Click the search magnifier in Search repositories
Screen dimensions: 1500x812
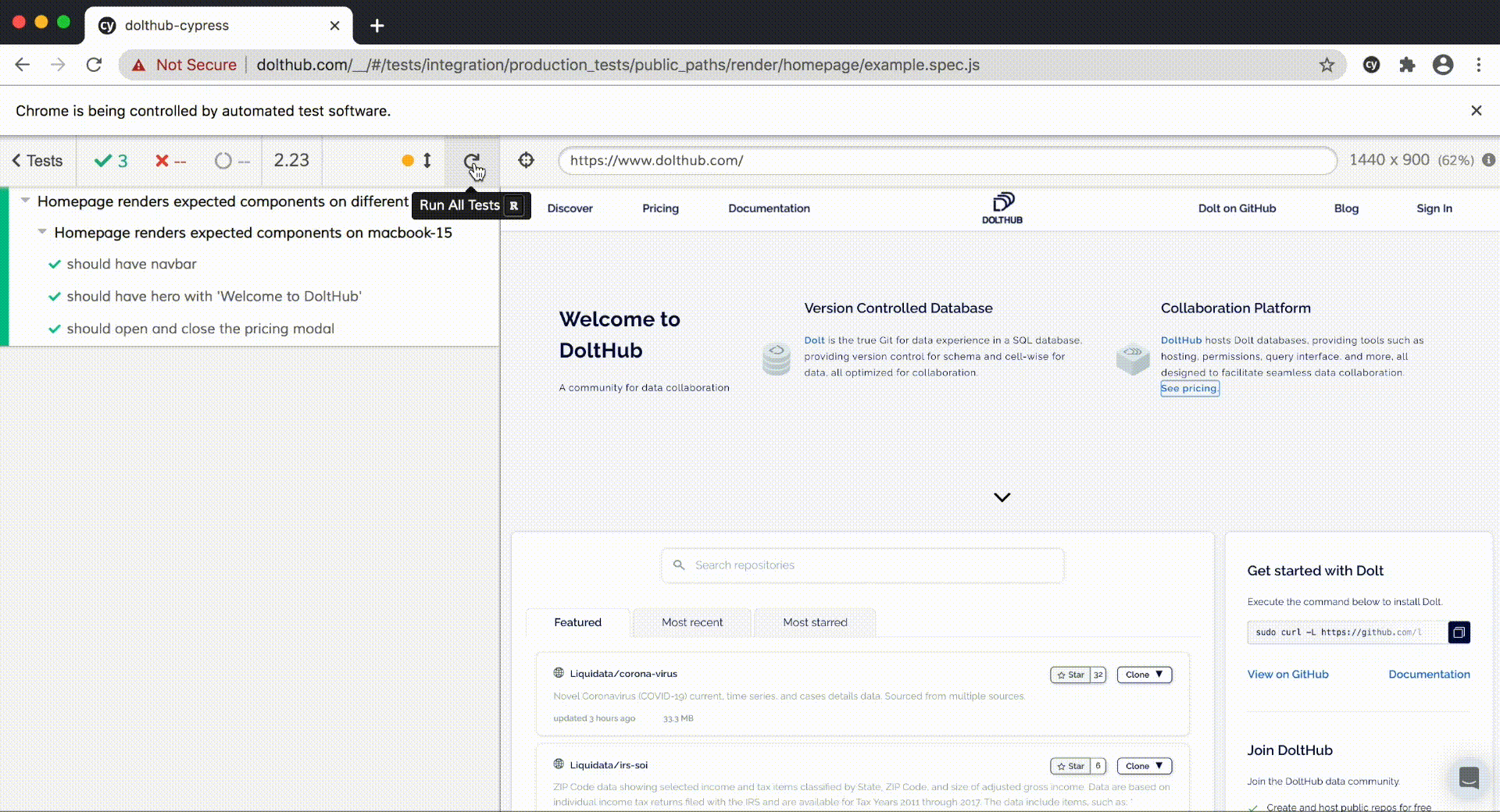(x=679, y=565)
